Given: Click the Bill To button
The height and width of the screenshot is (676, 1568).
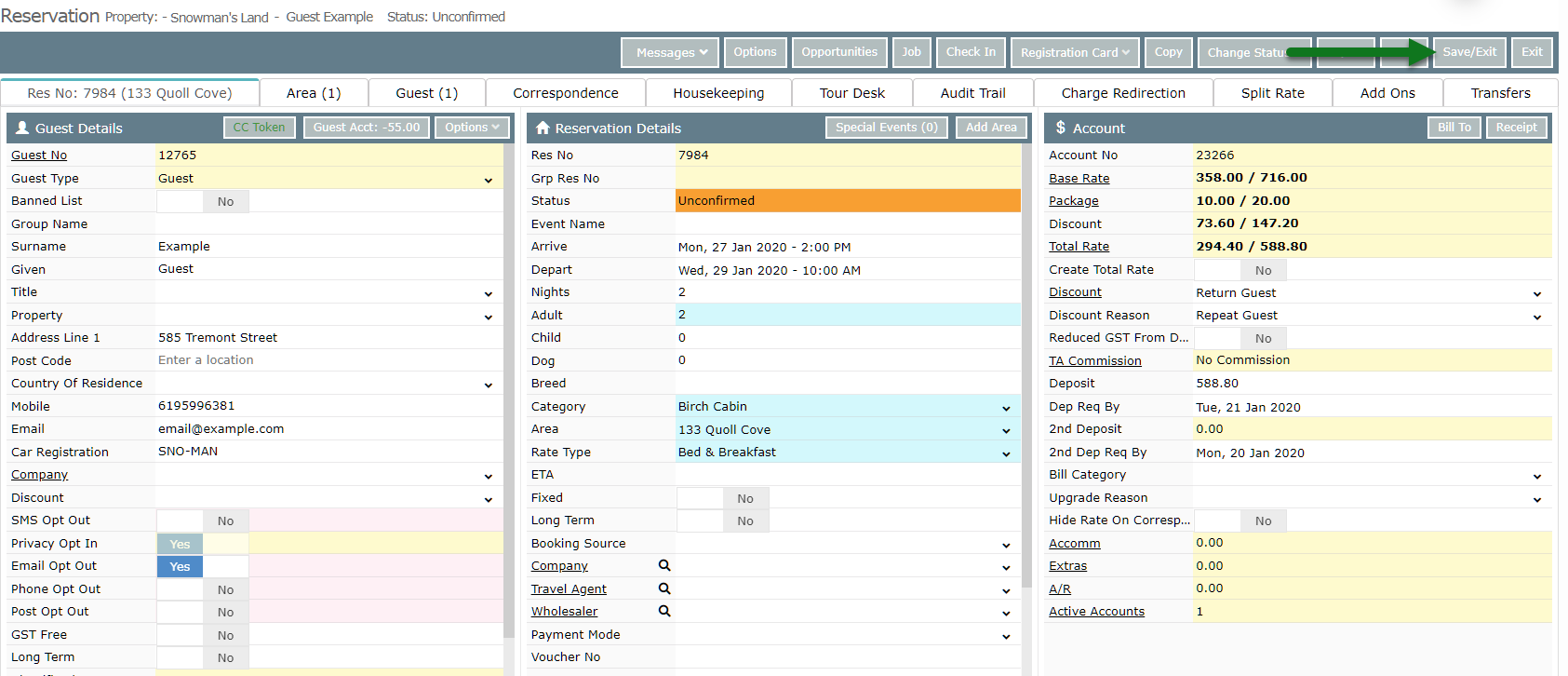Looking at the screenshot, I should (1454, 128).
